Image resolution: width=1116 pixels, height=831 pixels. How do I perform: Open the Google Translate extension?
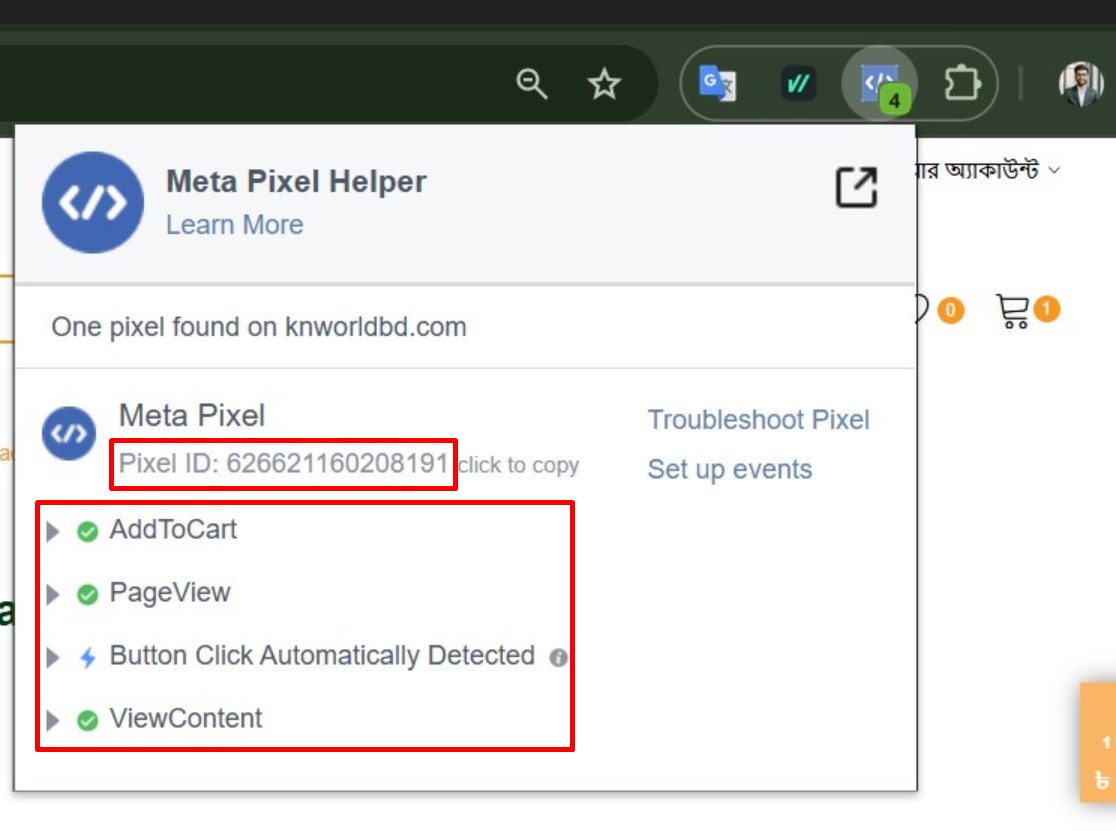717,84
